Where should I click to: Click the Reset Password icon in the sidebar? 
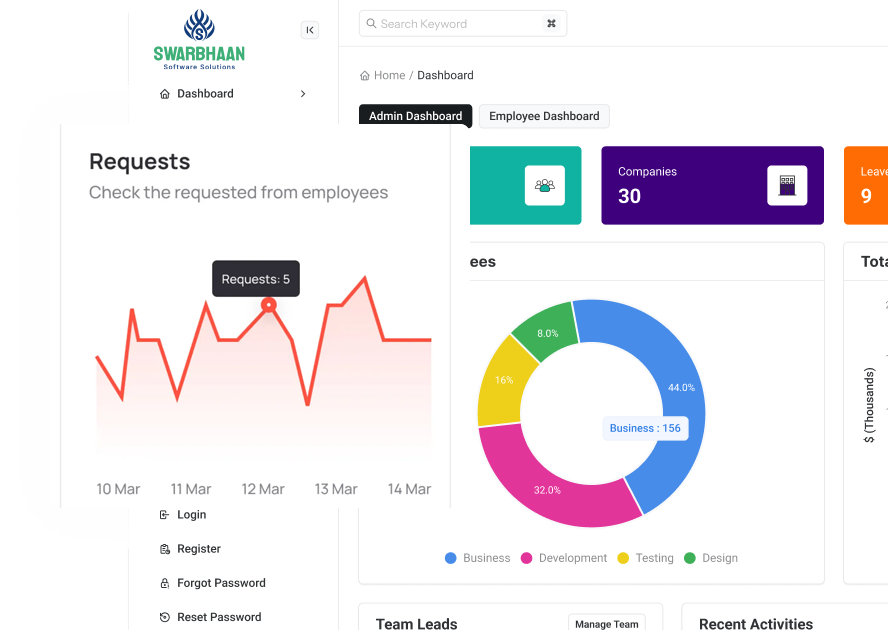(x=165, y=618)
